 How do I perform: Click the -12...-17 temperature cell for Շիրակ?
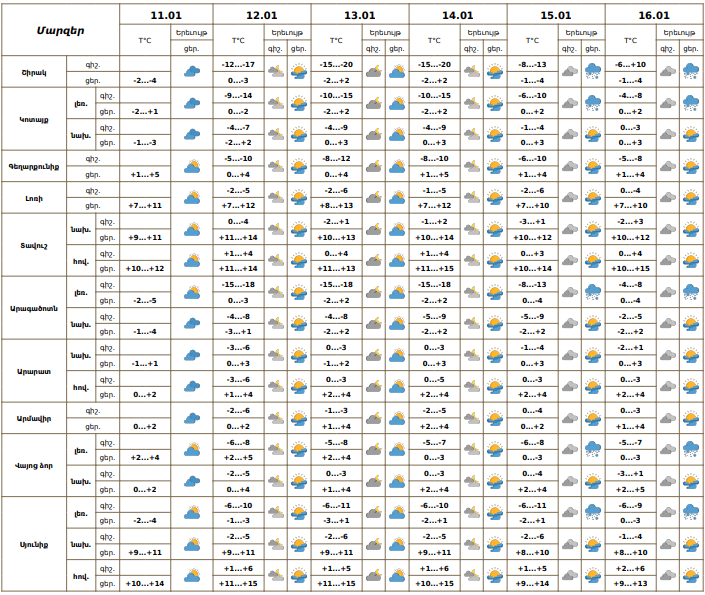pyautogui.click(x=238, y=64)
